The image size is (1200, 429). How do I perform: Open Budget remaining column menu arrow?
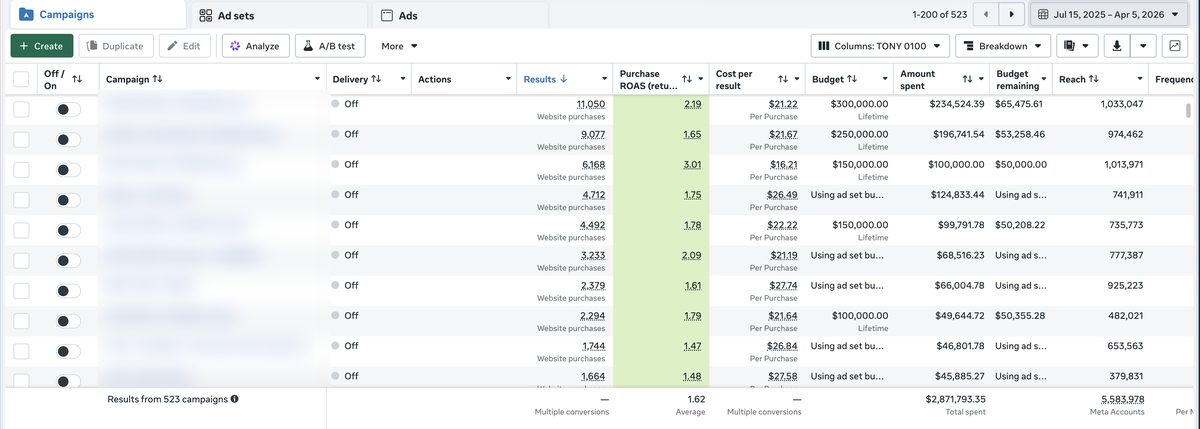1044,79
